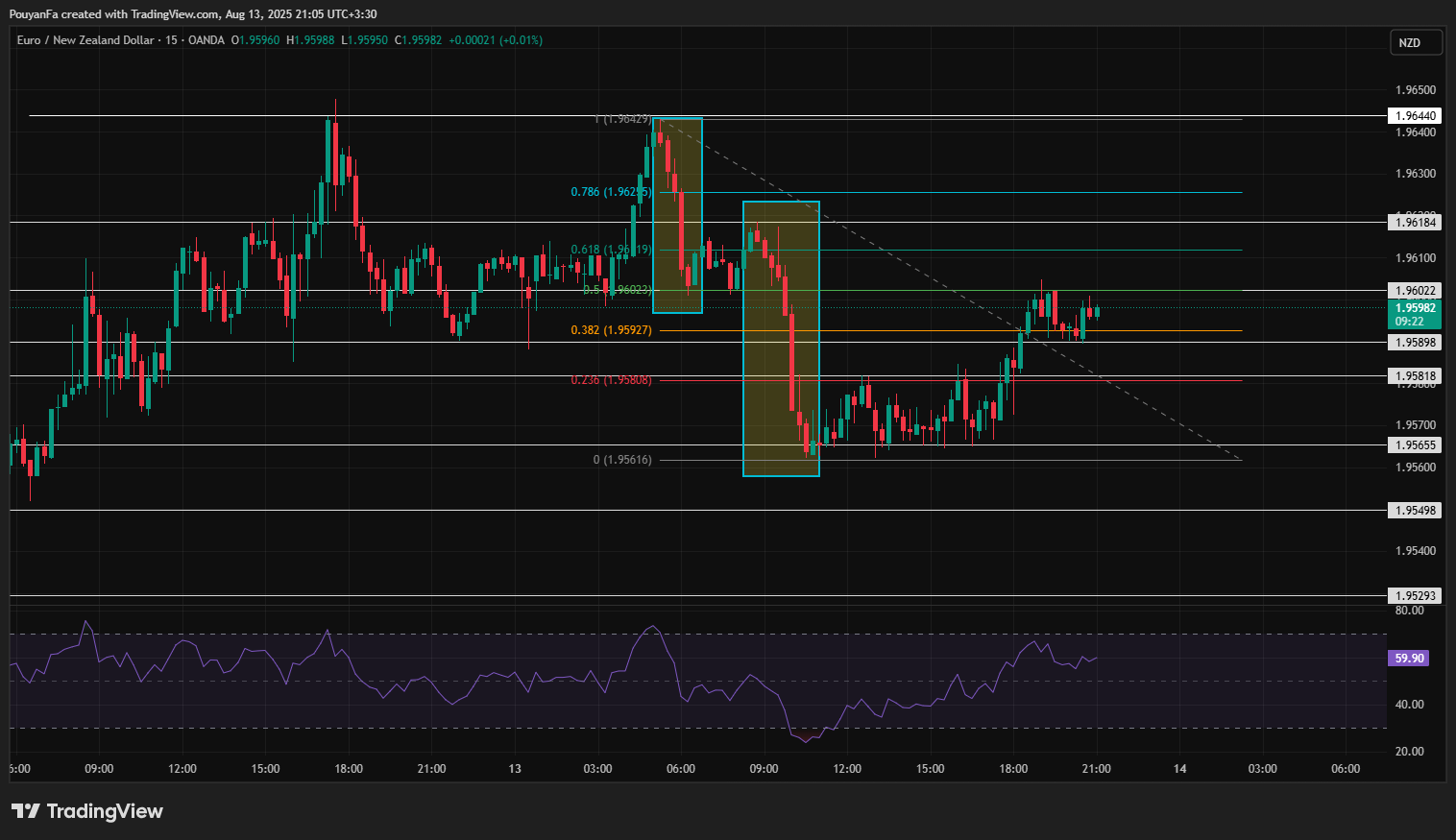Select the 0.786 Fibonacci level label

pyautogui.click(x=611, y=192)
